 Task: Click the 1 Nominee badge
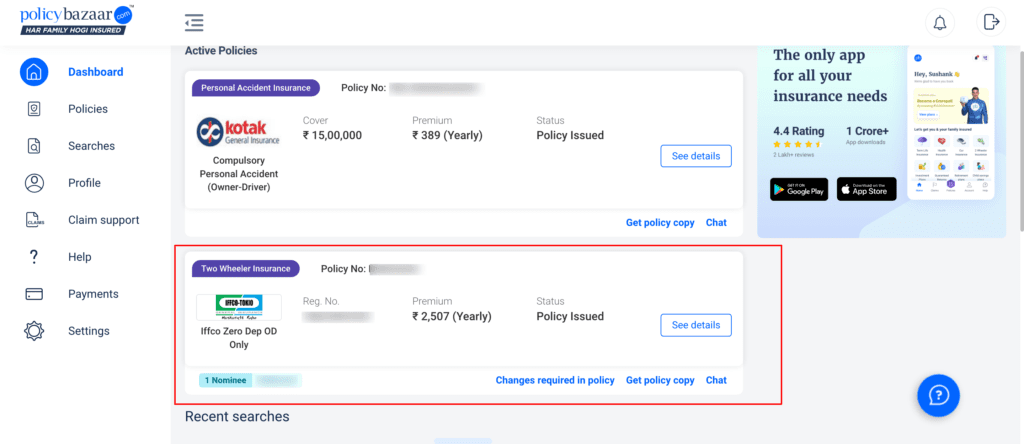(x=226, y=380)
